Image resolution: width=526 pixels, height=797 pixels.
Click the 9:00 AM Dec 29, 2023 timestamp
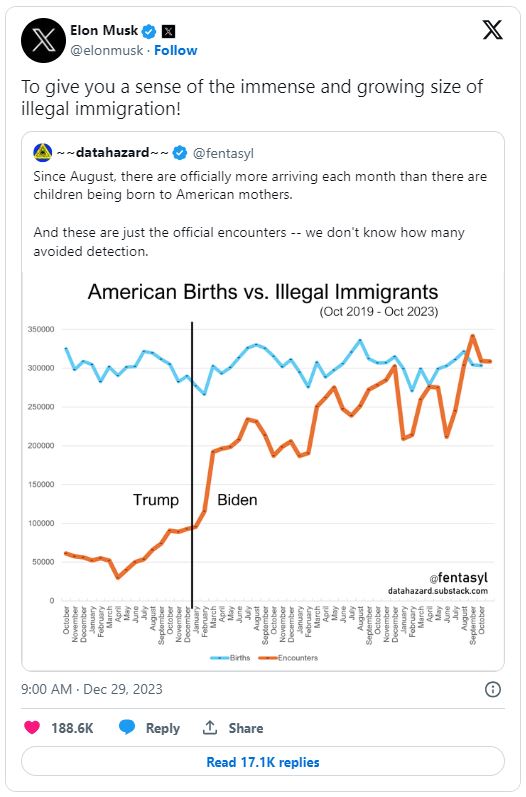(91, 689)
